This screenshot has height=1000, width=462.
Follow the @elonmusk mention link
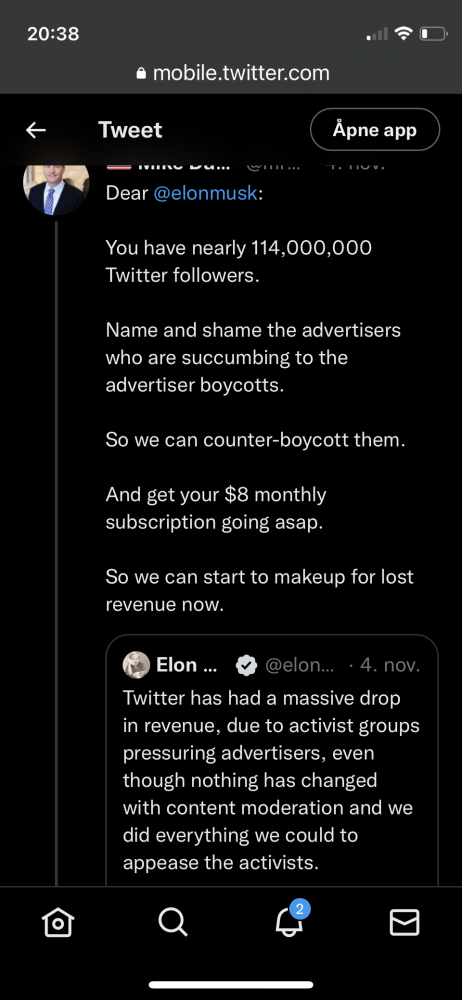tap(205, 193)
